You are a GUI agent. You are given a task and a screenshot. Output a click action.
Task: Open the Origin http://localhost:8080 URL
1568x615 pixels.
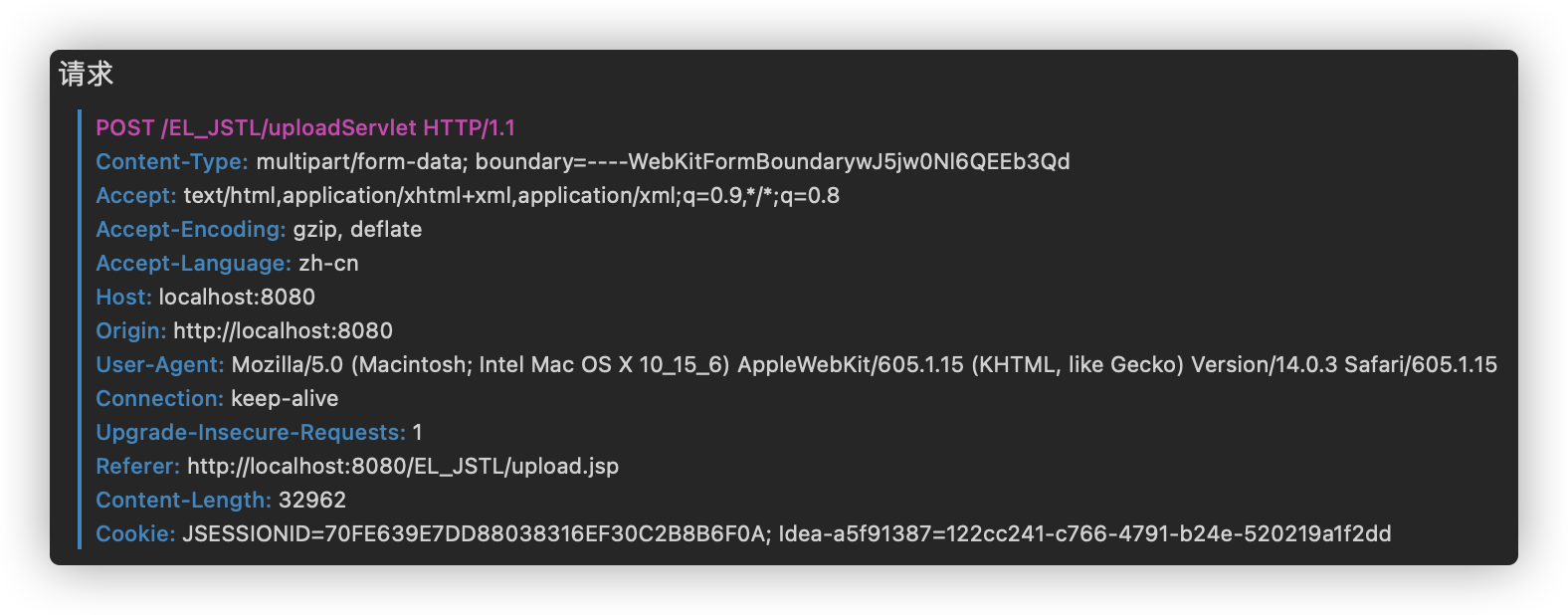click(x=283, y=331)
